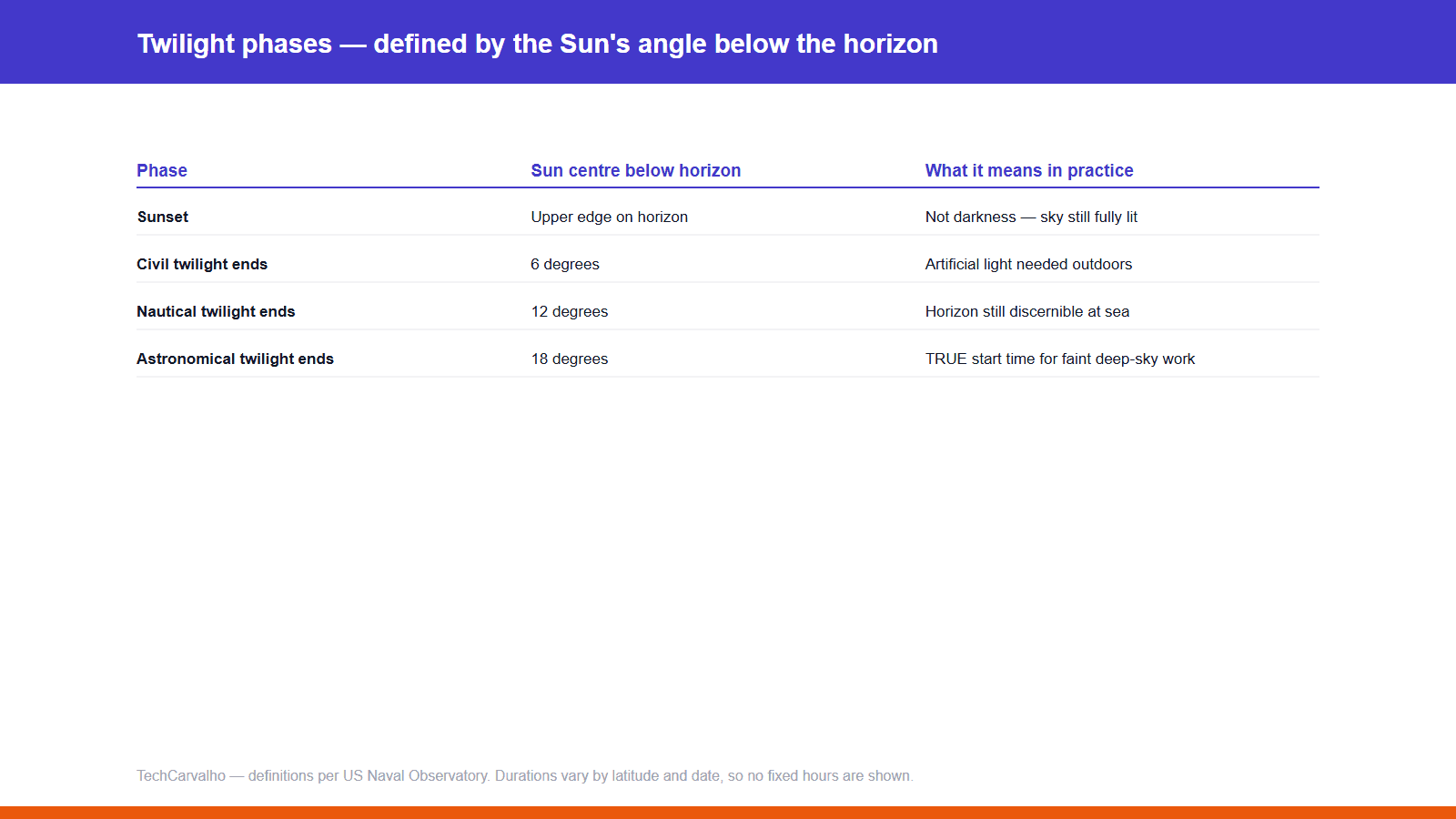Click the Sunset row label
1456x819 pixels.
pyautogui.click(x=163, y=217)
